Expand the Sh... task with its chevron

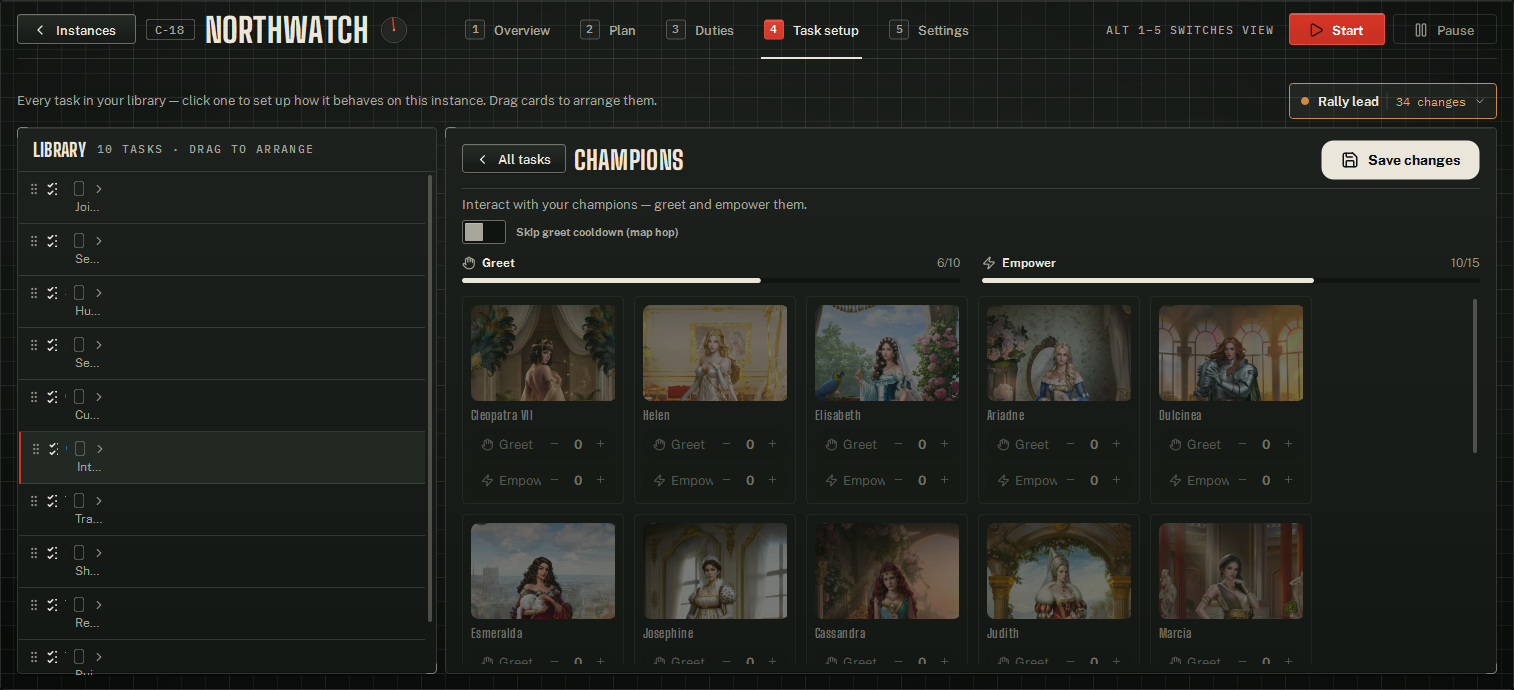[x=99, y=553]
